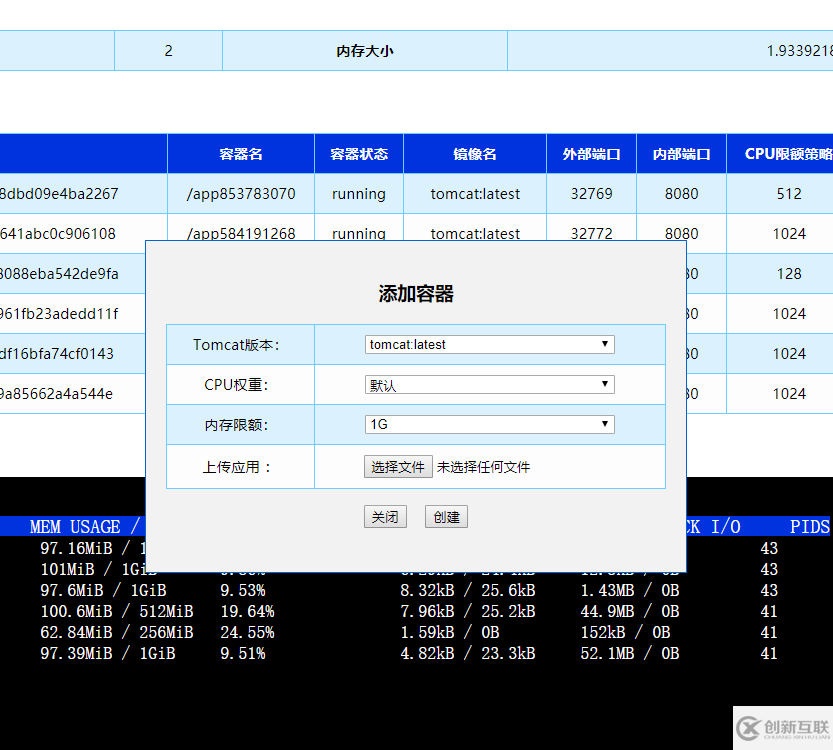Expand the CPU权重 dropdown
This screenshot has height=750, width=833.
pos(489,385)
